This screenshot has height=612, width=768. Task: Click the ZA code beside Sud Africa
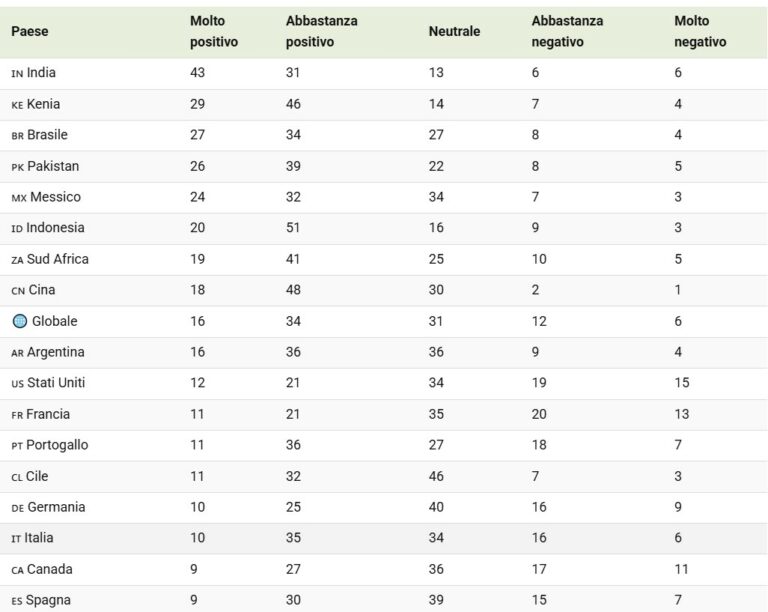point(17,260)
